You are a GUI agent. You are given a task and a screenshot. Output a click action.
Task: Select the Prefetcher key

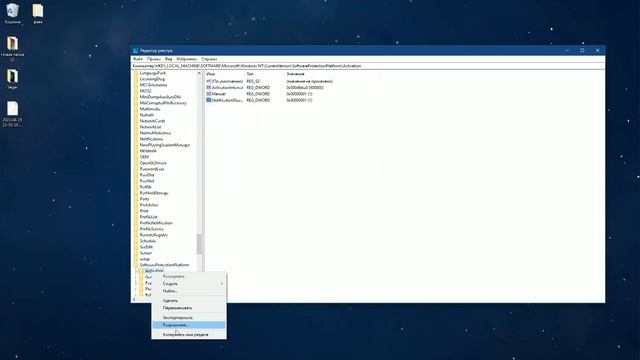(149, 205)
